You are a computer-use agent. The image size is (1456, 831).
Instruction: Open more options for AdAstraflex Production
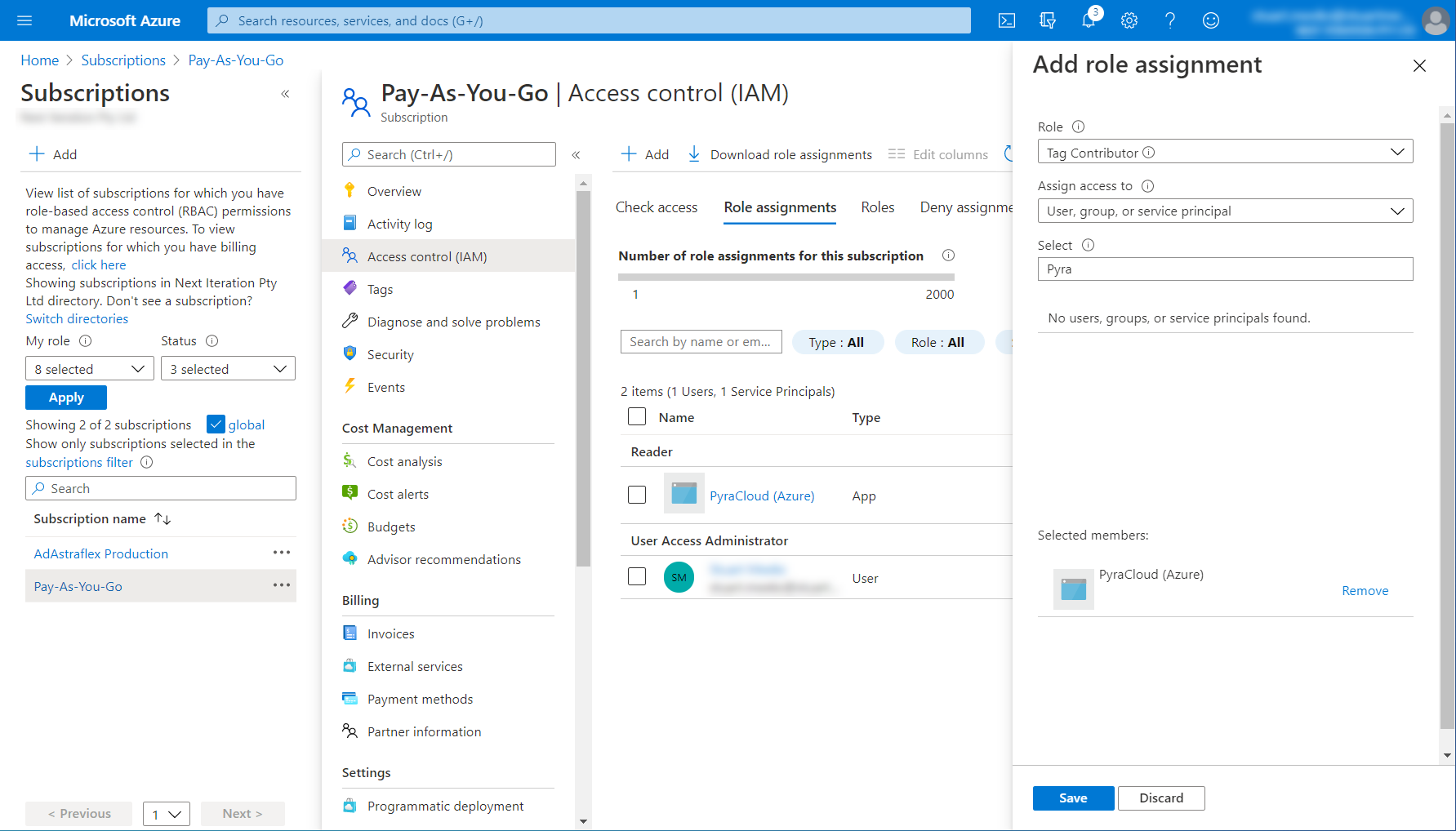(x=282, y=553)
